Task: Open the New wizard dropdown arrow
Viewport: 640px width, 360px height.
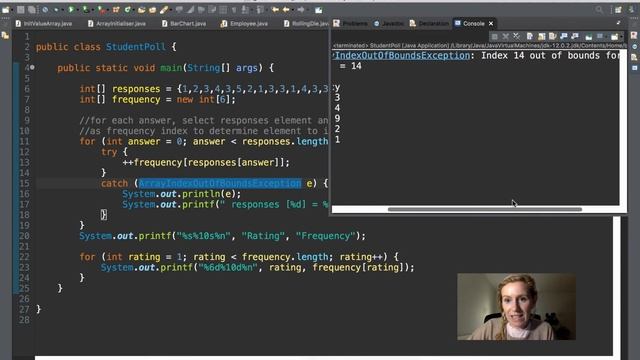Action: pyautogui.click(x=12, y=10)
